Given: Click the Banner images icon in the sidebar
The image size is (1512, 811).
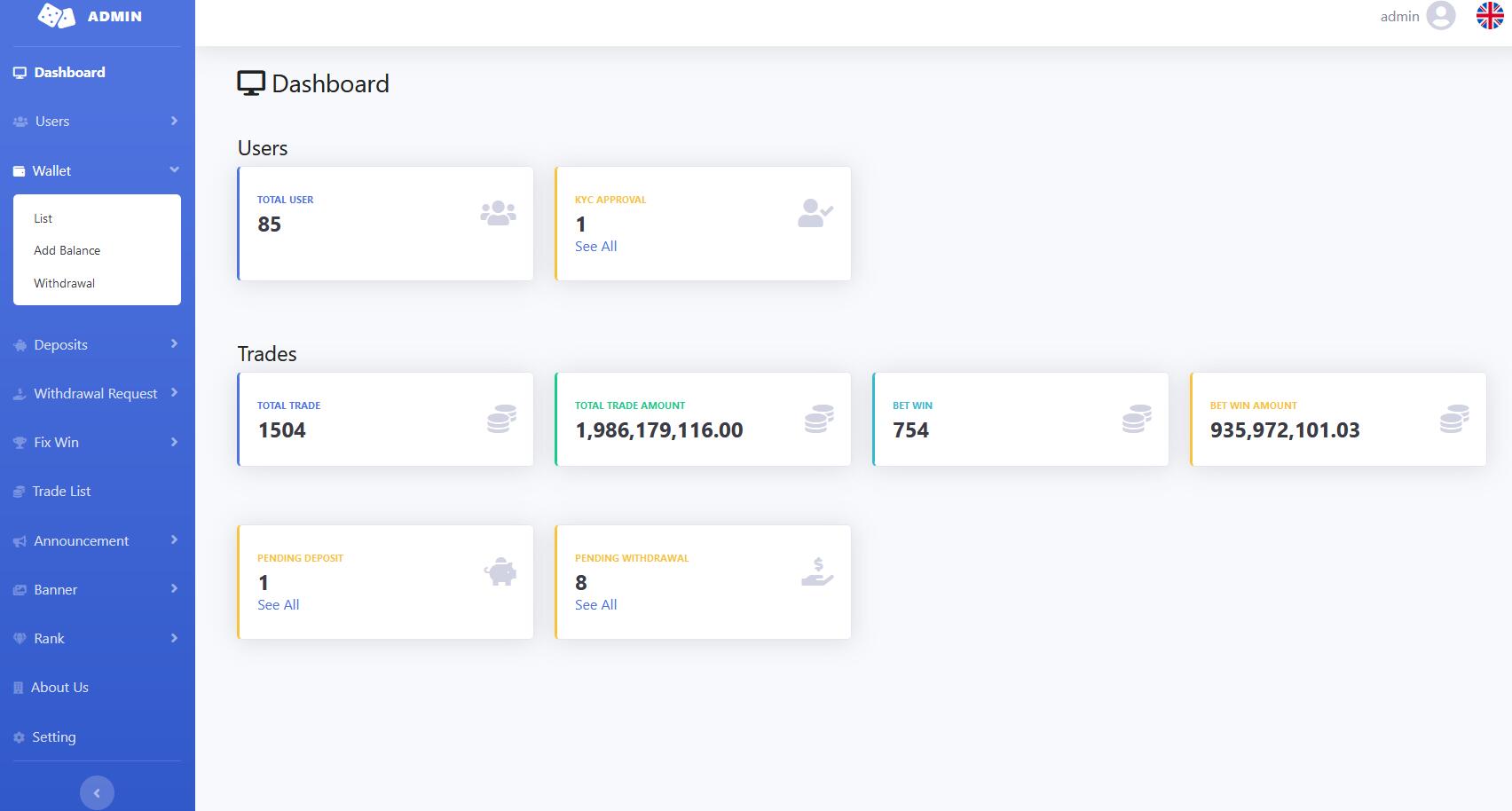Looking at the screenshot, I should (x=20, y=590).
